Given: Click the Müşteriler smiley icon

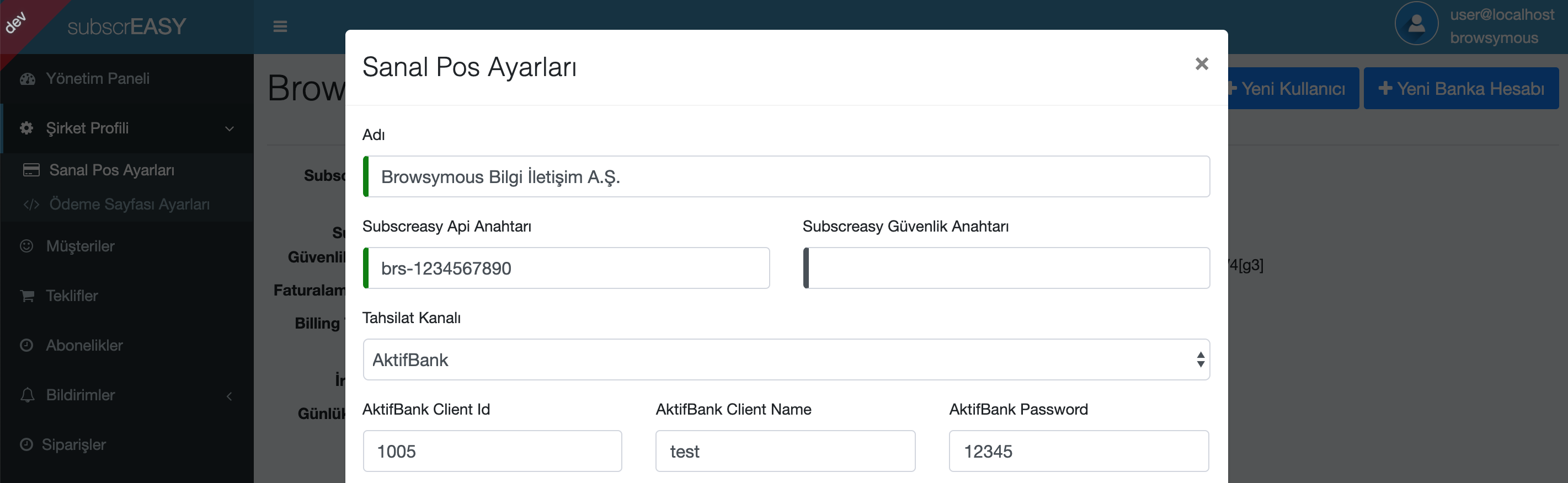Looking at the screenshot, I should pos(27,246).
